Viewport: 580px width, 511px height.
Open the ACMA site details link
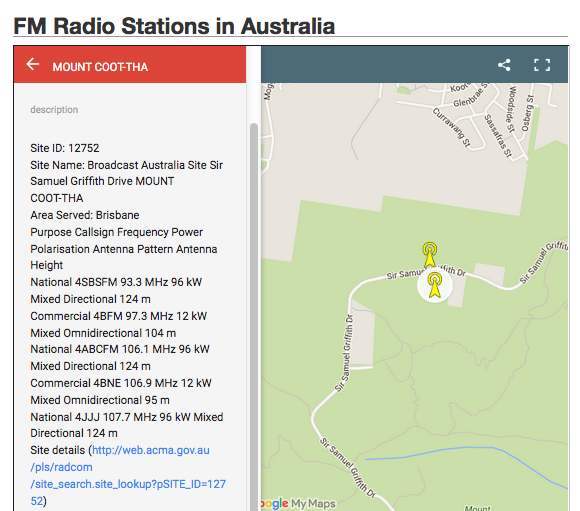128,475
